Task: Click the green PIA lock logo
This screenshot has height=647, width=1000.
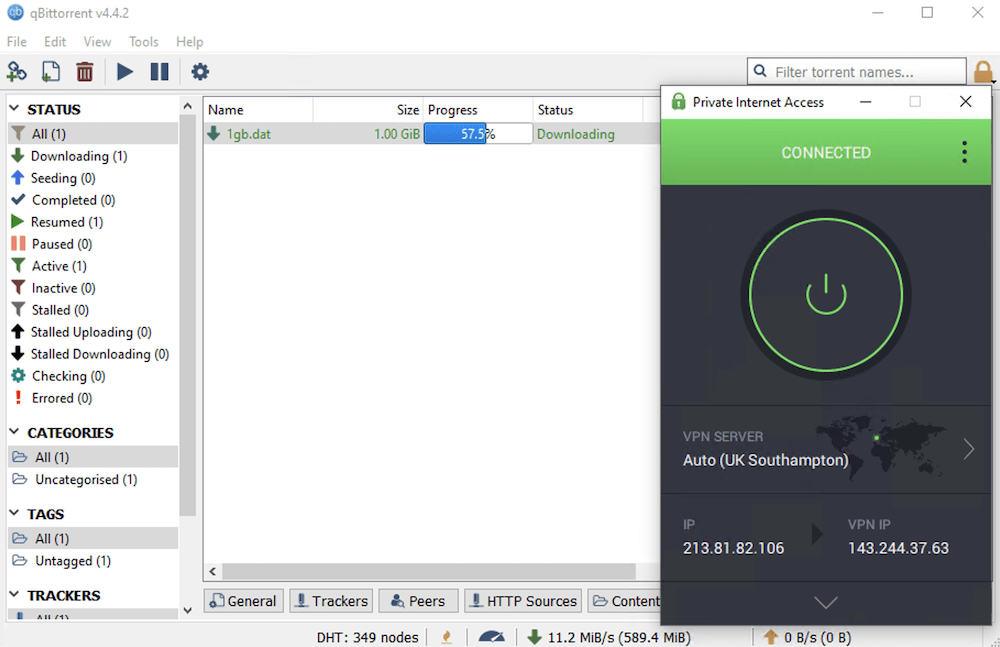Action: (679, 101)
